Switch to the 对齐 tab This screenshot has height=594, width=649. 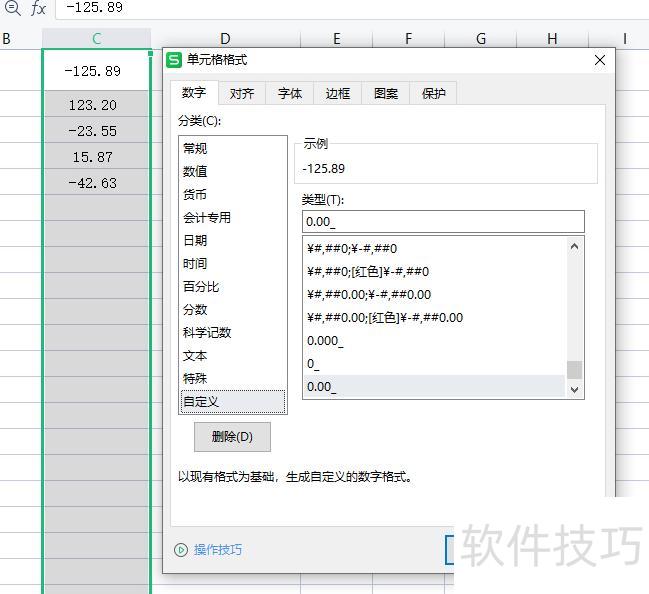coord(242,93)
